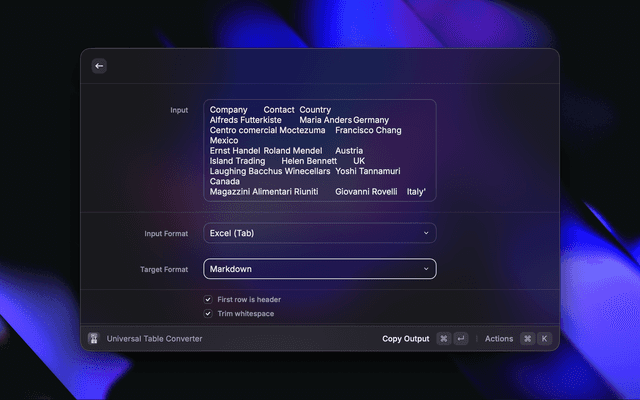Viewport: 640px width, 400px height.
Task: Click the Input Format label
Action: (x=166, y=233)
